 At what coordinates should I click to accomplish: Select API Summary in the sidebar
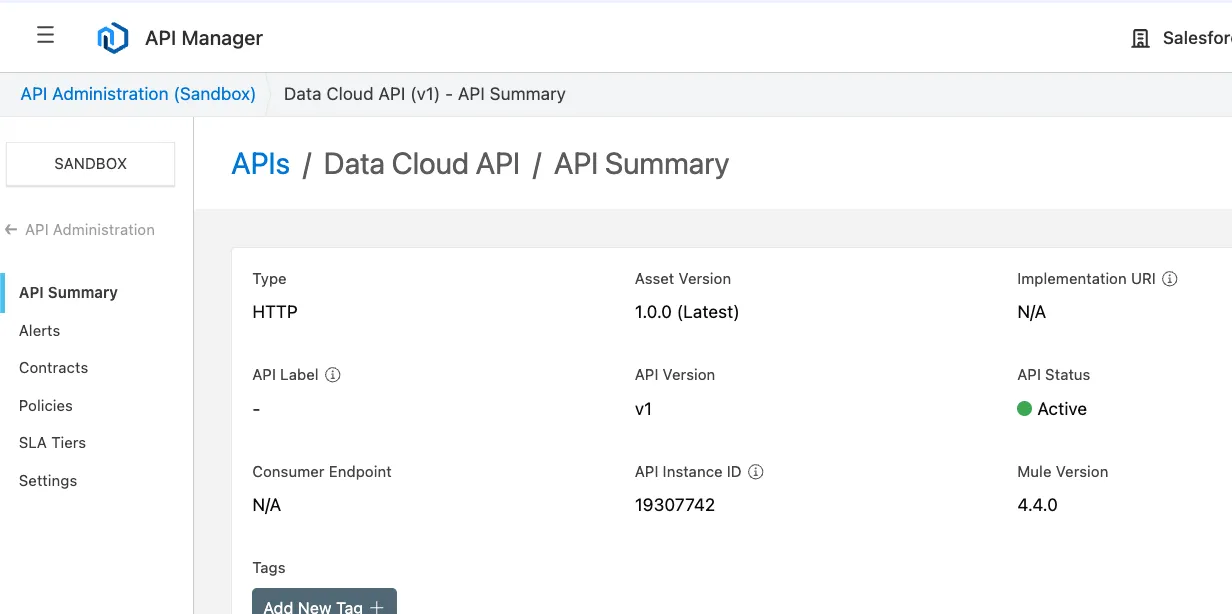[x=68, y=293]
